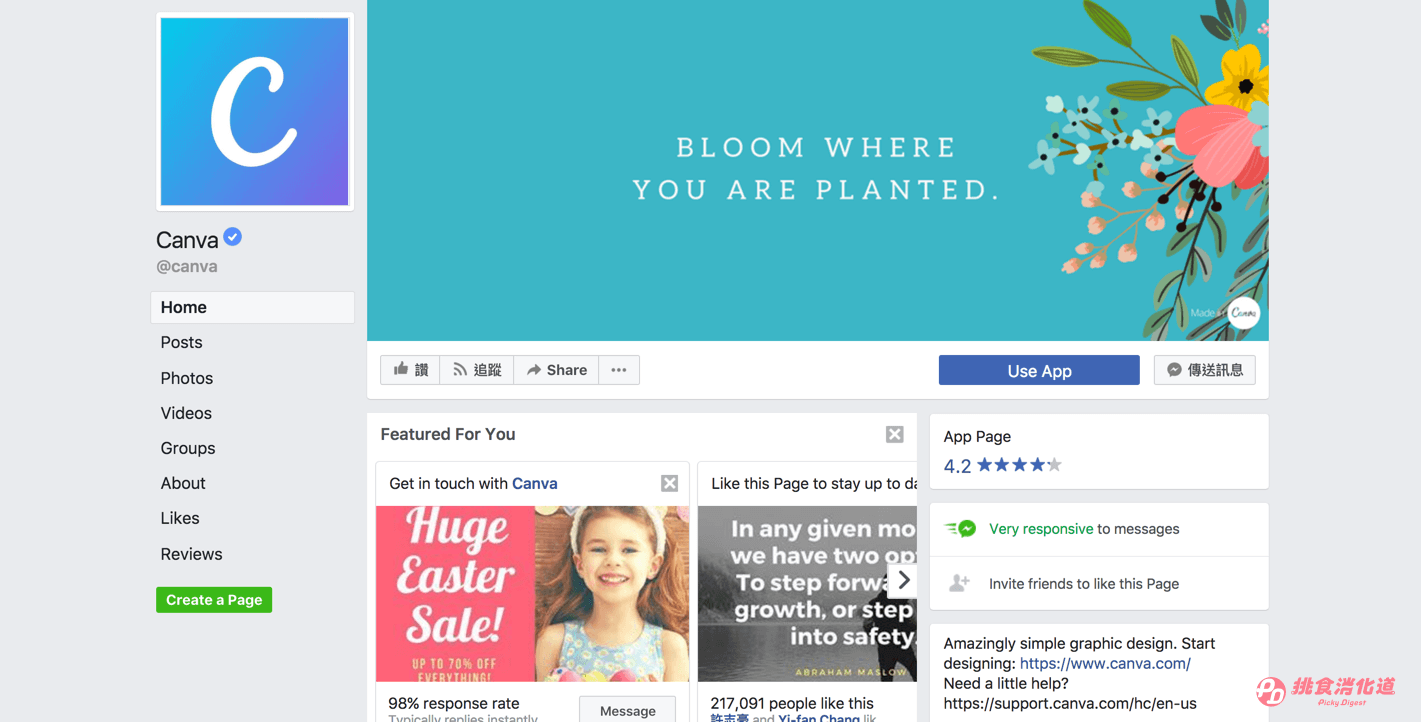Click the thumbs-up Like button
The image size is (1421, 722).
click(410, 370)
